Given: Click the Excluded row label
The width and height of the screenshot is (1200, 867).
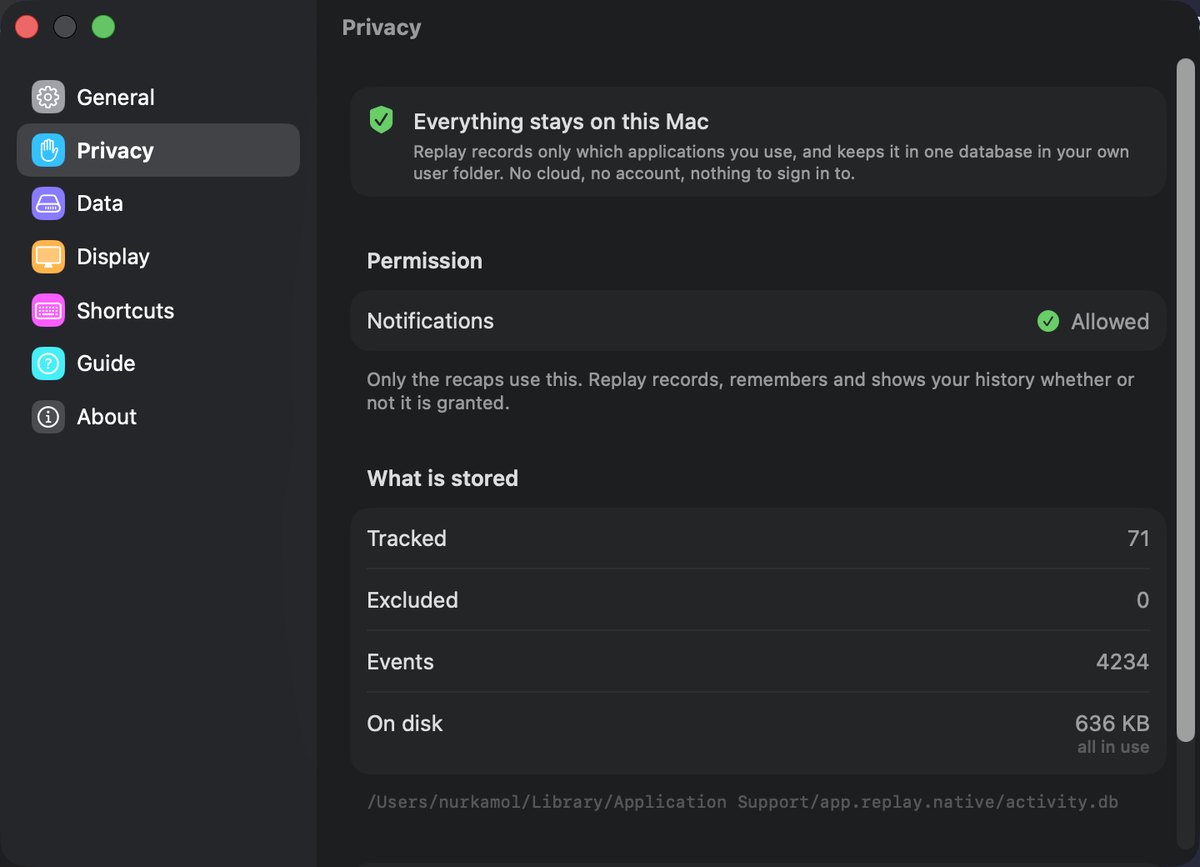Looking at the screenshot, I should 412,600.
